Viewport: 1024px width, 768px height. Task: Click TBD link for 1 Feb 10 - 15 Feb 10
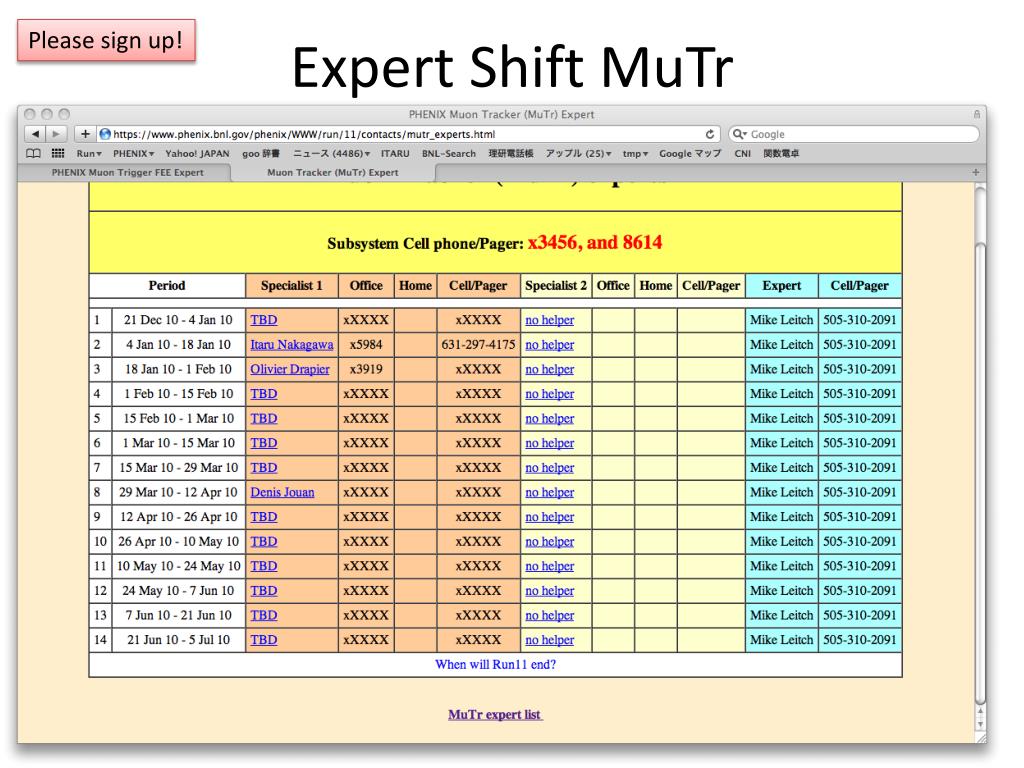[264, 394]
